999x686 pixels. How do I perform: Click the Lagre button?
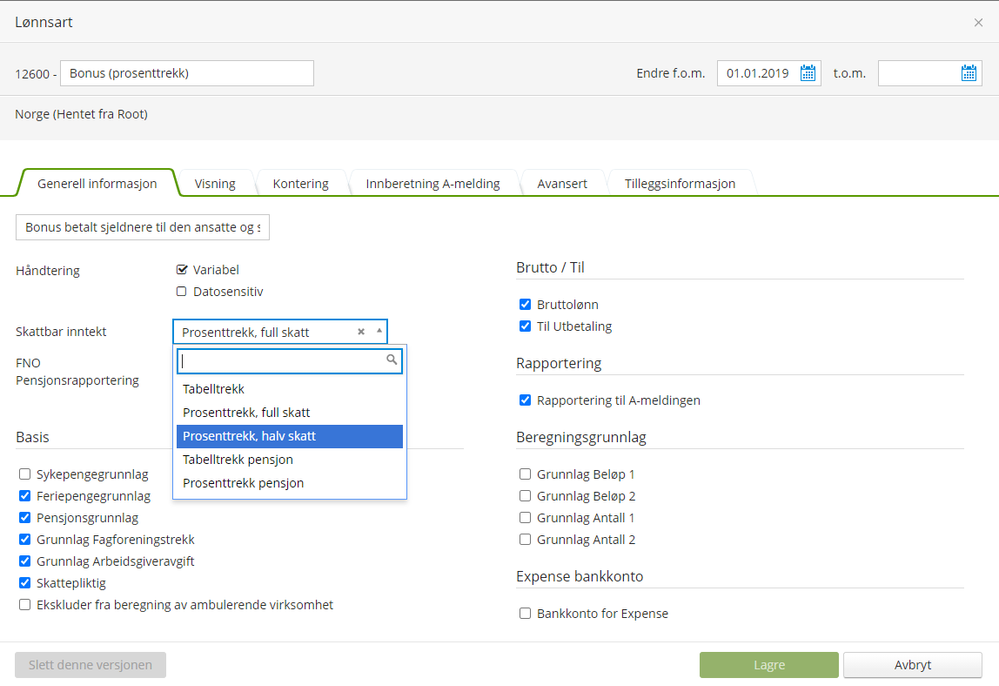point(768,665)
